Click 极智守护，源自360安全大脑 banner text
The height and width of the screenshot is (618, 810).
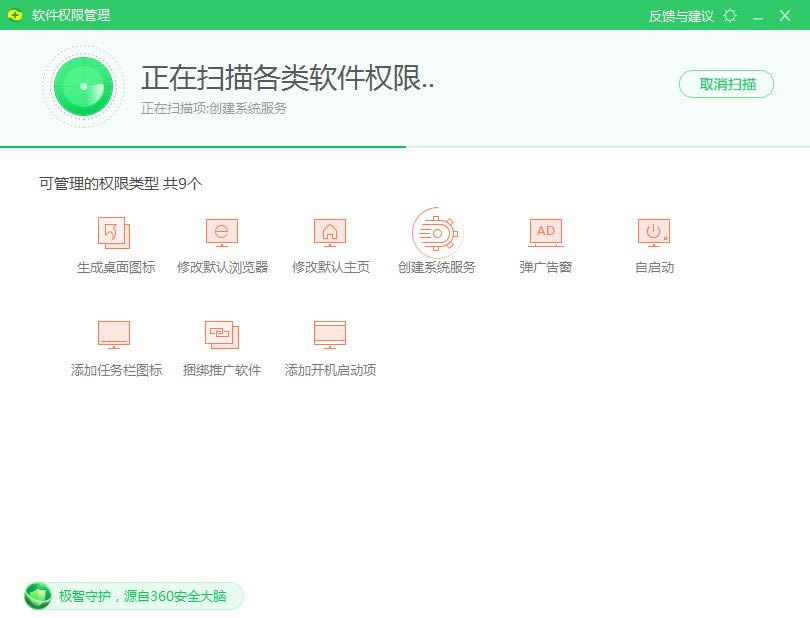click(x=143, y=596)
